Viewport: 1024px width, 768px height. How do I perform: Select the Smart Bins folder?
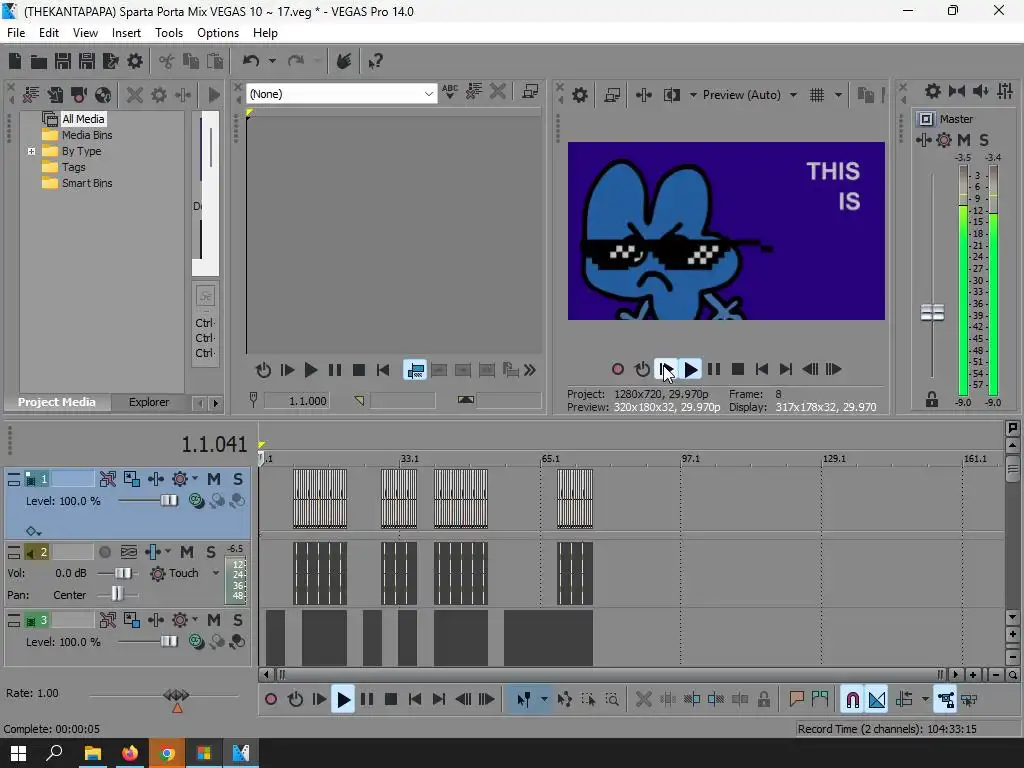coord(87,183)
